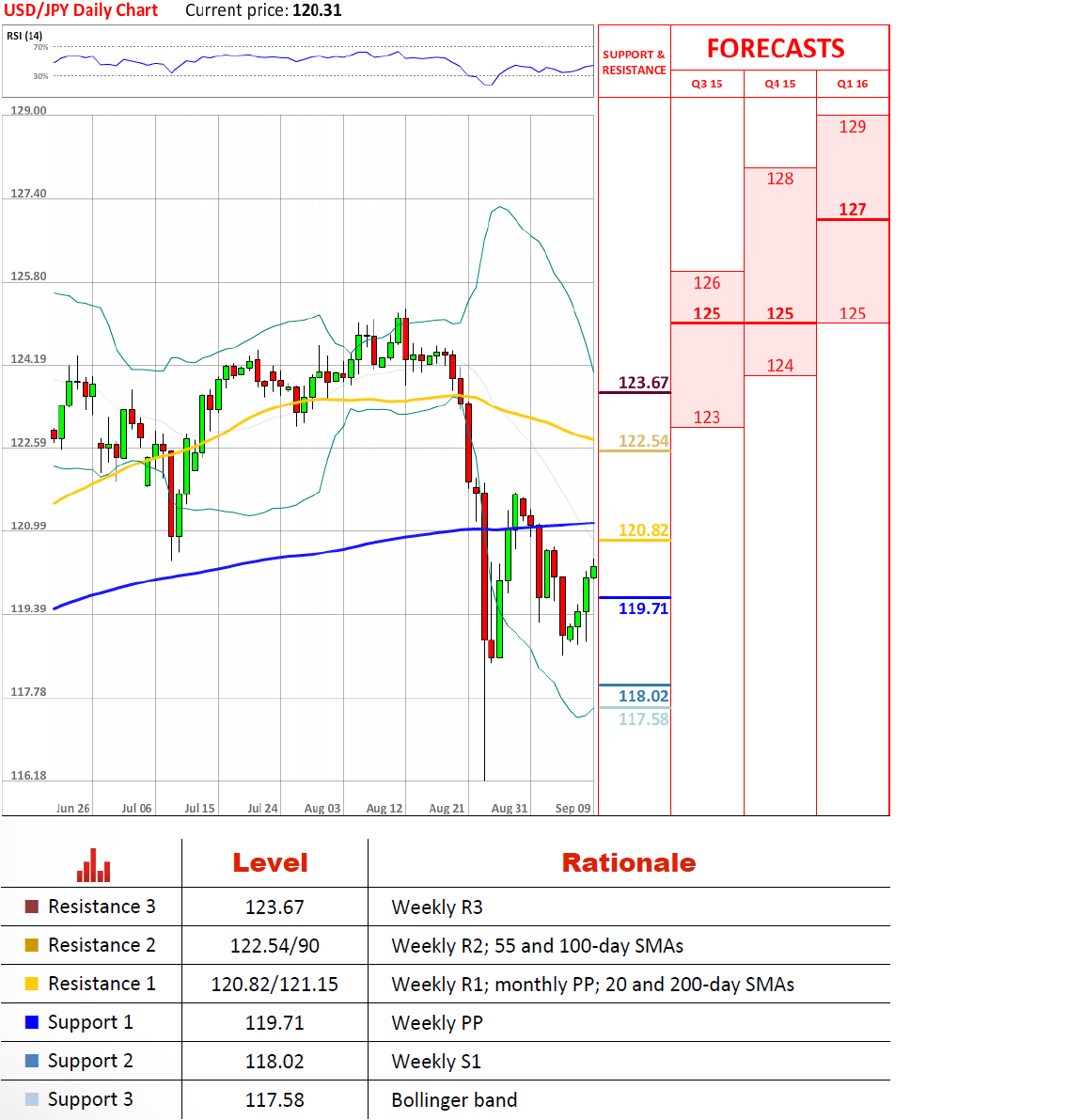Click the Rationale column header
1083x1120 pixels.
pos(628,863)
